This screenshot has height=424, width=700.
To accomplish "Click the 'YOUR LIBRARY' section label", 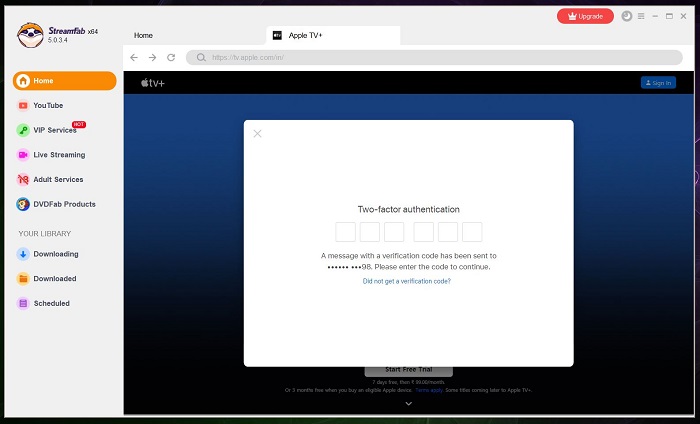I will pos(45,234).
